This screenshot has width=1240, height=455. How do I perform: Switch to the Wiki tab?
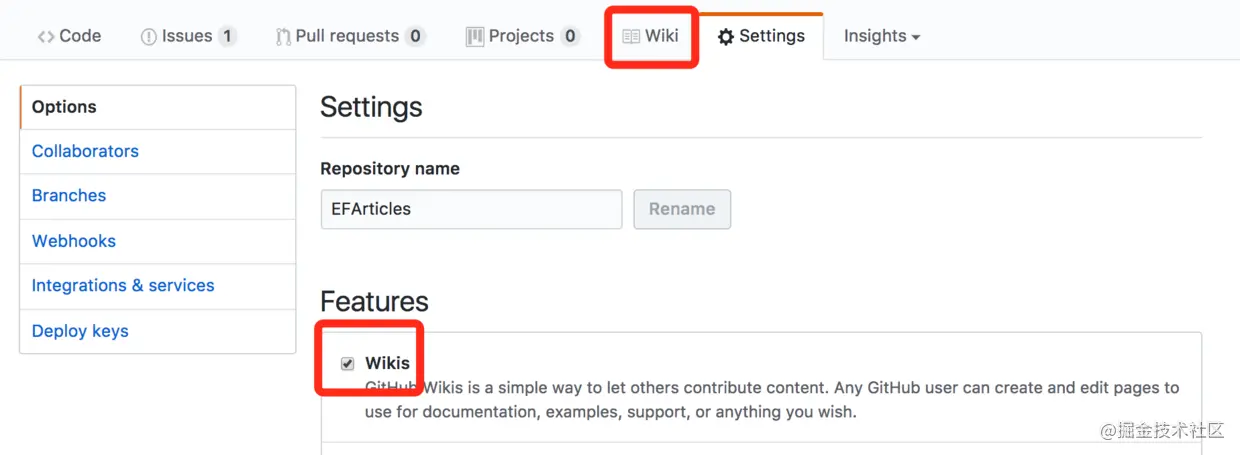650,36
